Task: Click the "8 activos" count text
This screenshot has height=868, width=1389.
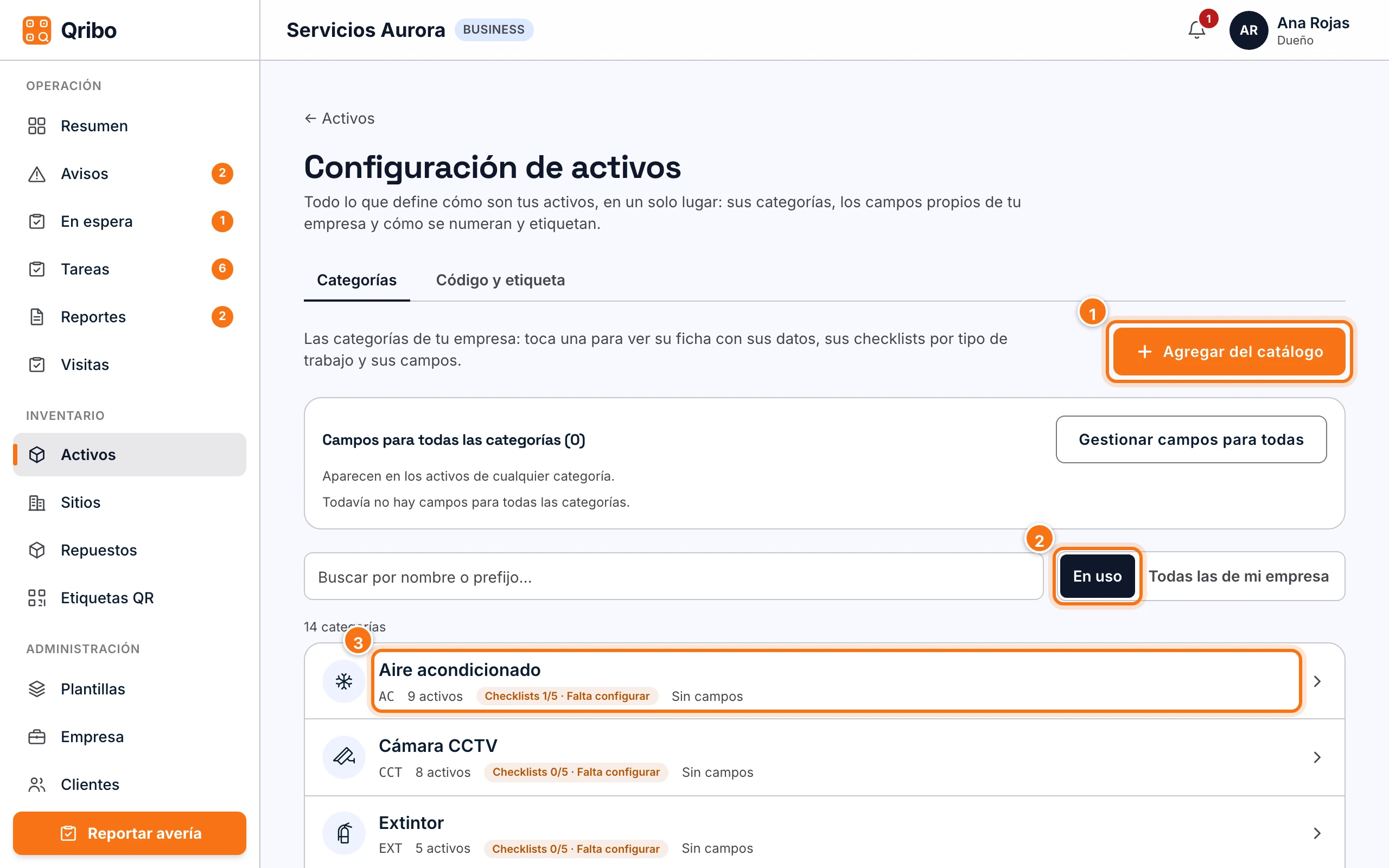Action: 443,772
